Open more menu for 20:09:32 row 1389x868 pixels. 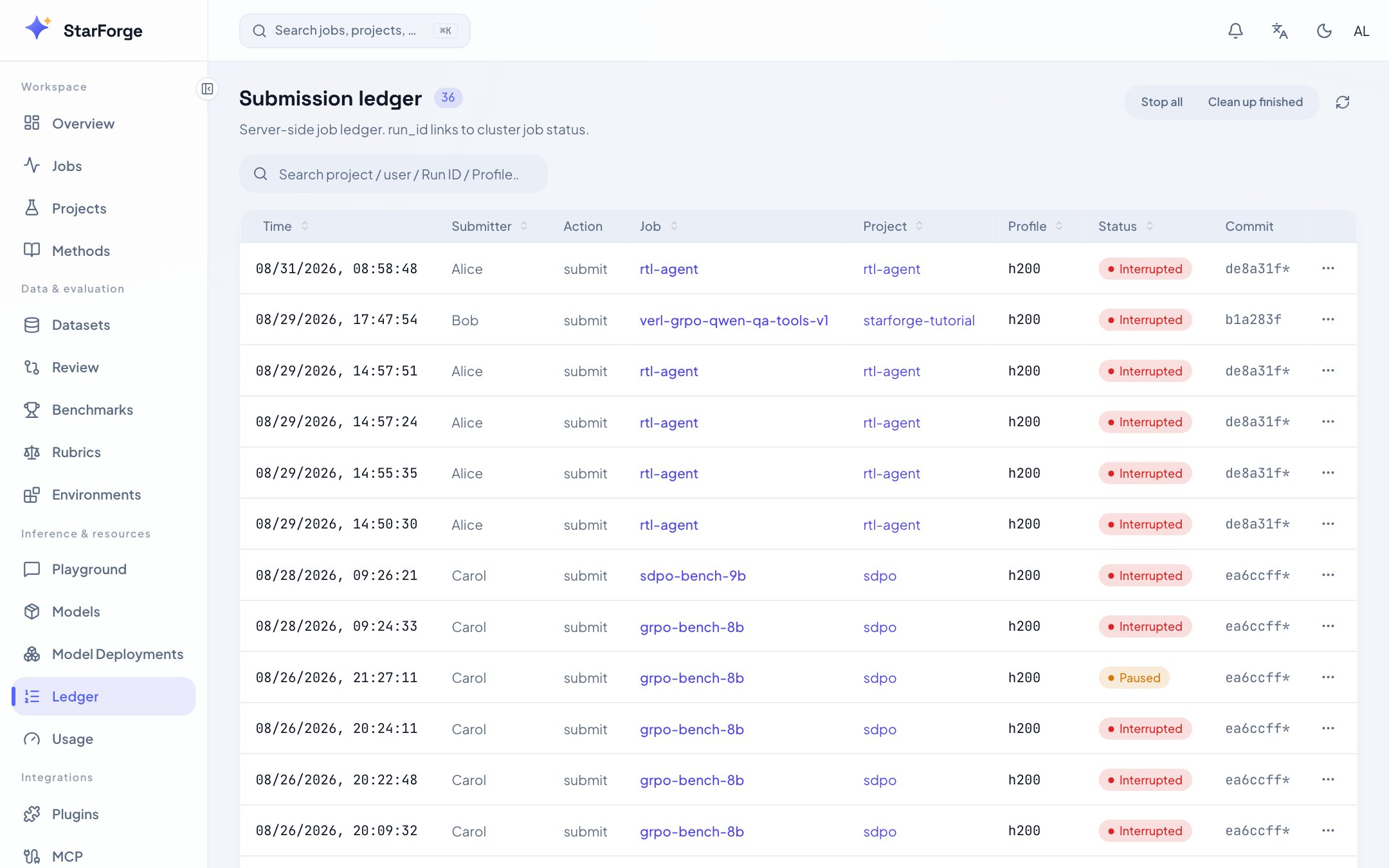click(x=1328, y=831)
